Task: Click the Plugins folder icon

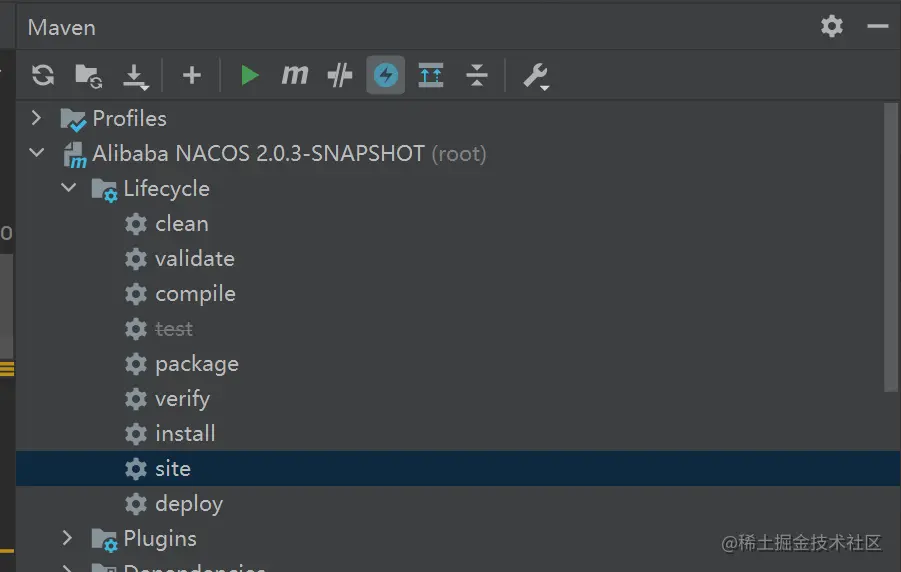Action: 104,540
